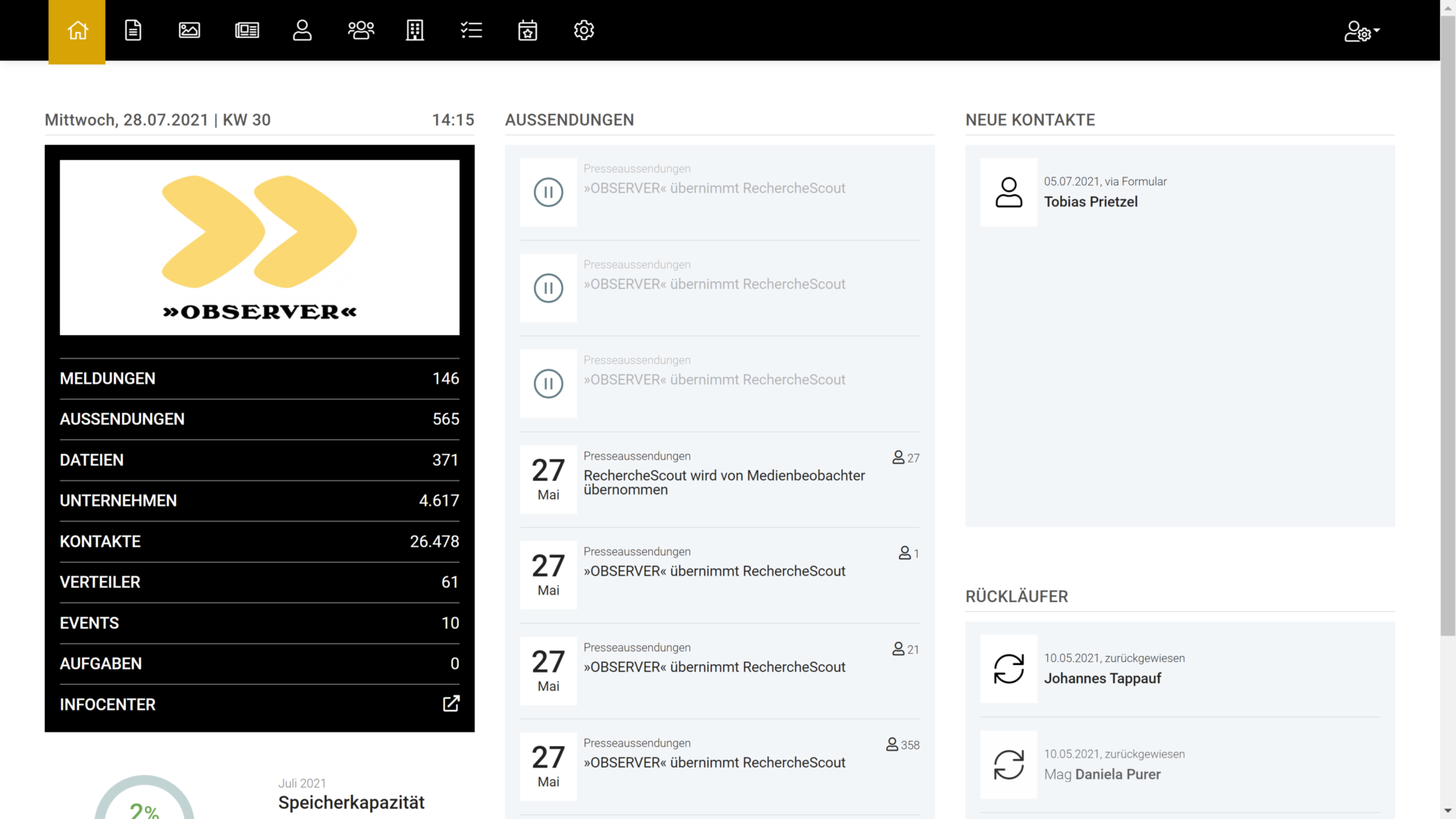Click the refresh icon beside Johannes Tappauf
The image size is (1456, 819).
[x=1009, y=669]
